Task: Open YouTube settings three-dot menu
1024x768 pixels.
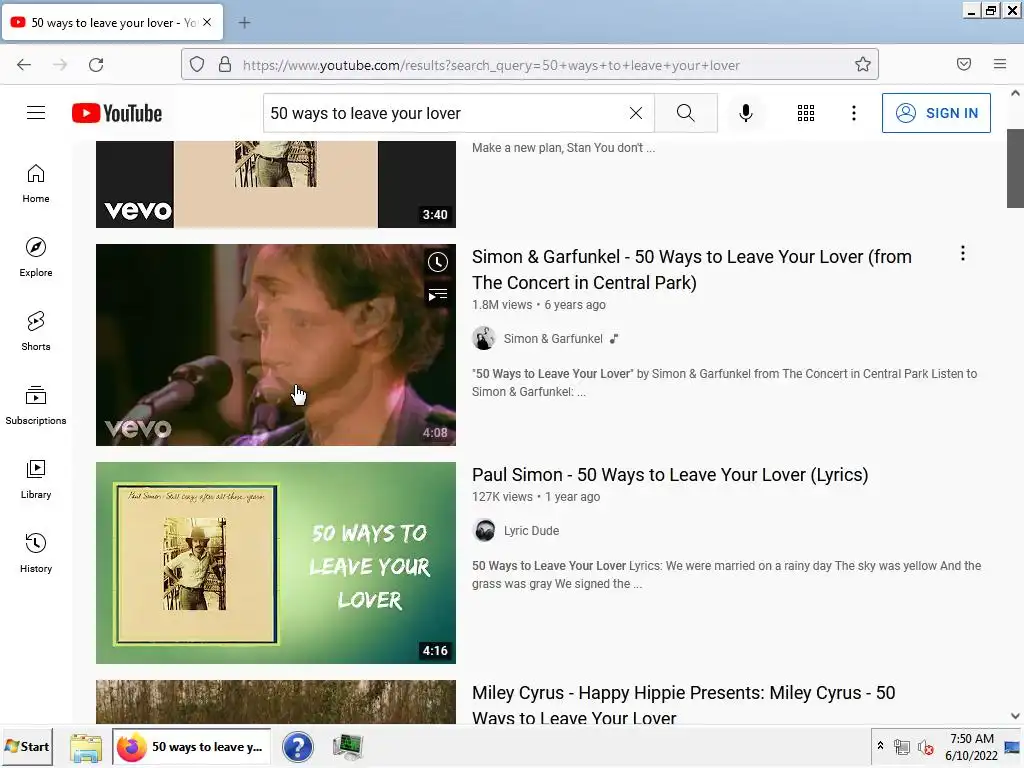Action: (854, 113)
